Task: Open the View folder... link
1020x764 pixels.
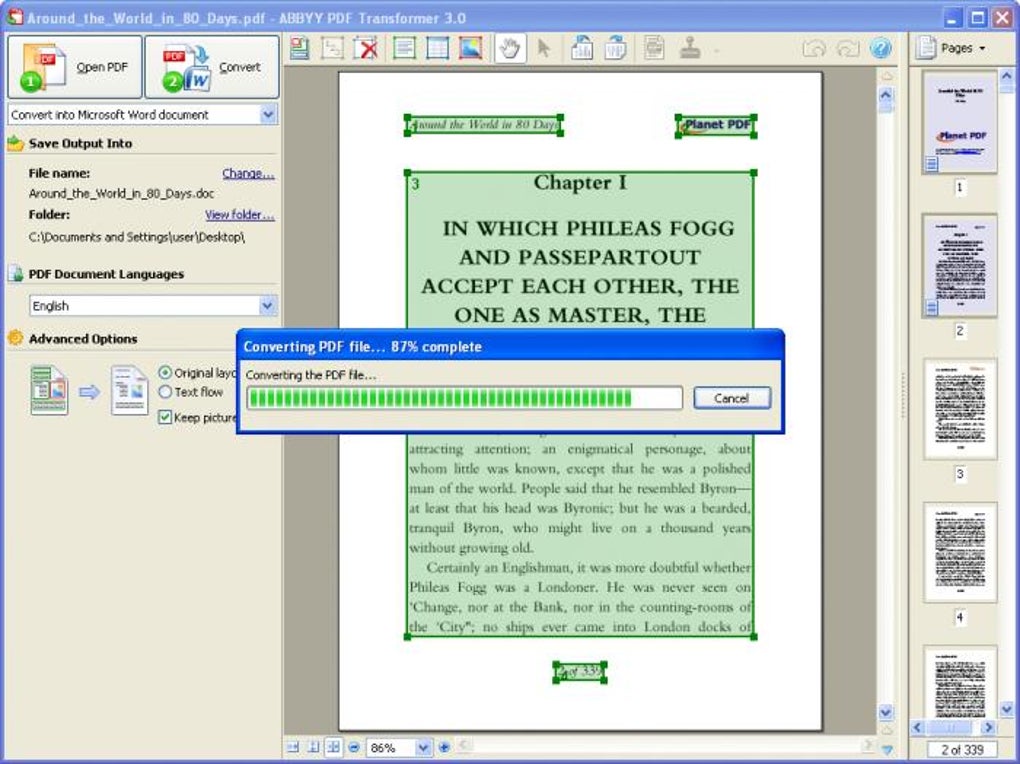Action: [x=239, y=215]
